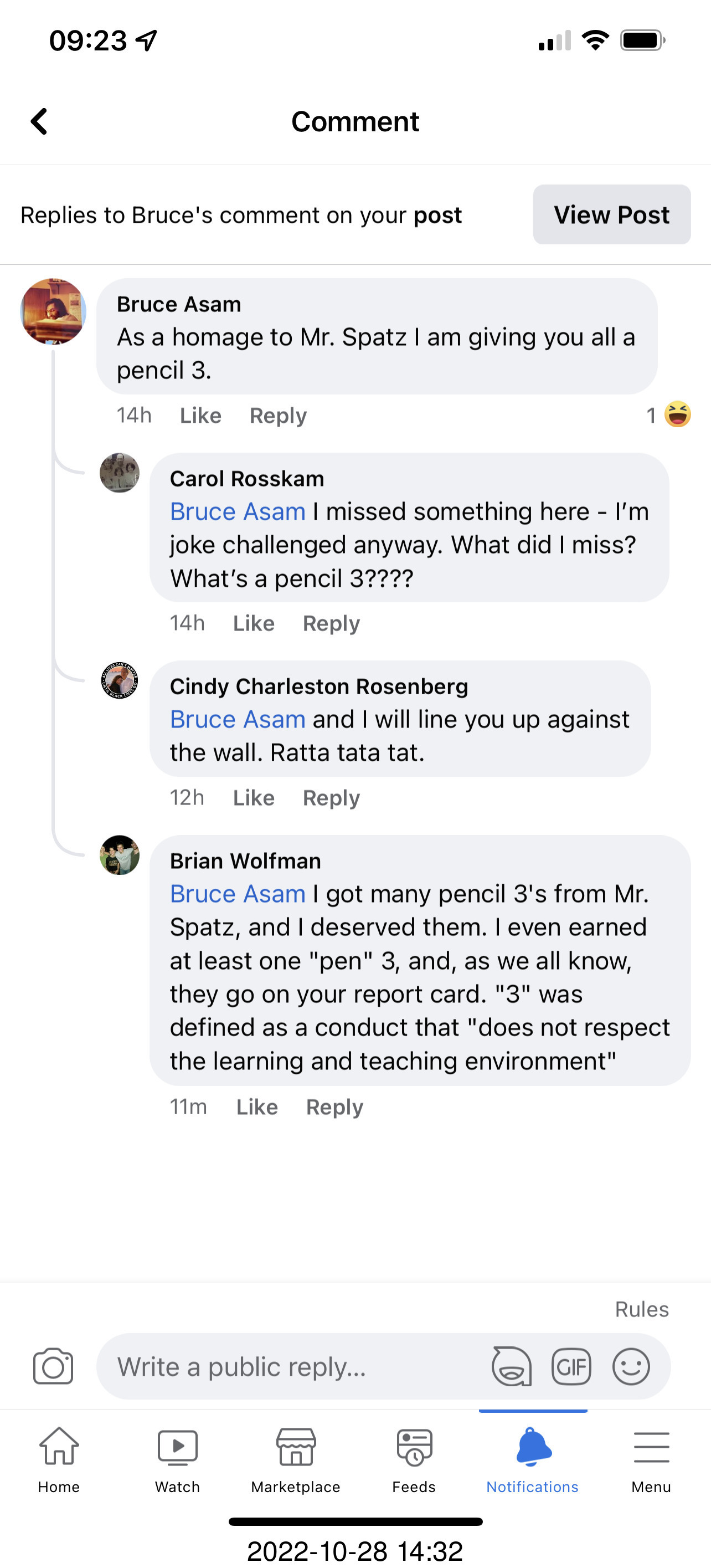Open Bruce Asam's profile picture
Screen dimensions: 711x1568
[x=53, y=311]
